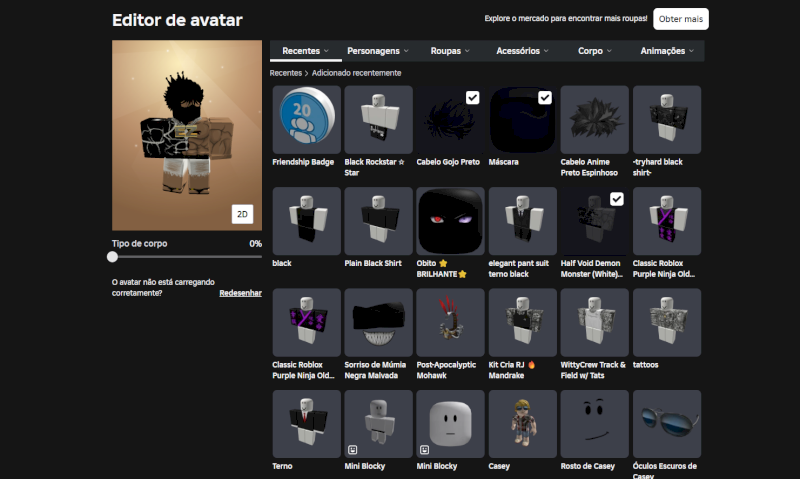Choose the Post-Apocalyptic Mohawk item
The width and height of the screenshot is (800, 479).
[450, 323]
